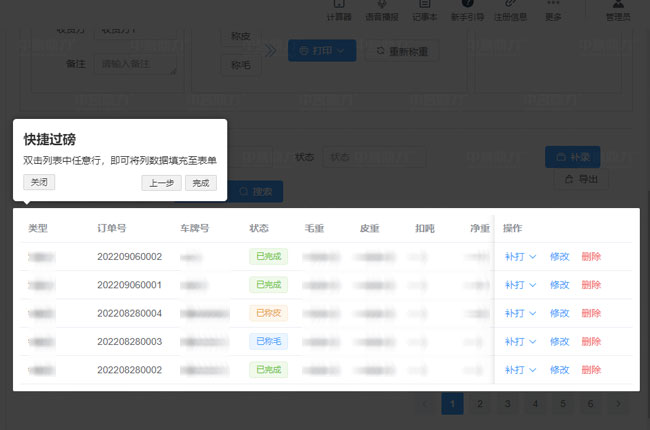Image resolution: width=650 pixels, height=430 pixels.
Task: Click the 导出 export button
Action: tap(580, 180)
